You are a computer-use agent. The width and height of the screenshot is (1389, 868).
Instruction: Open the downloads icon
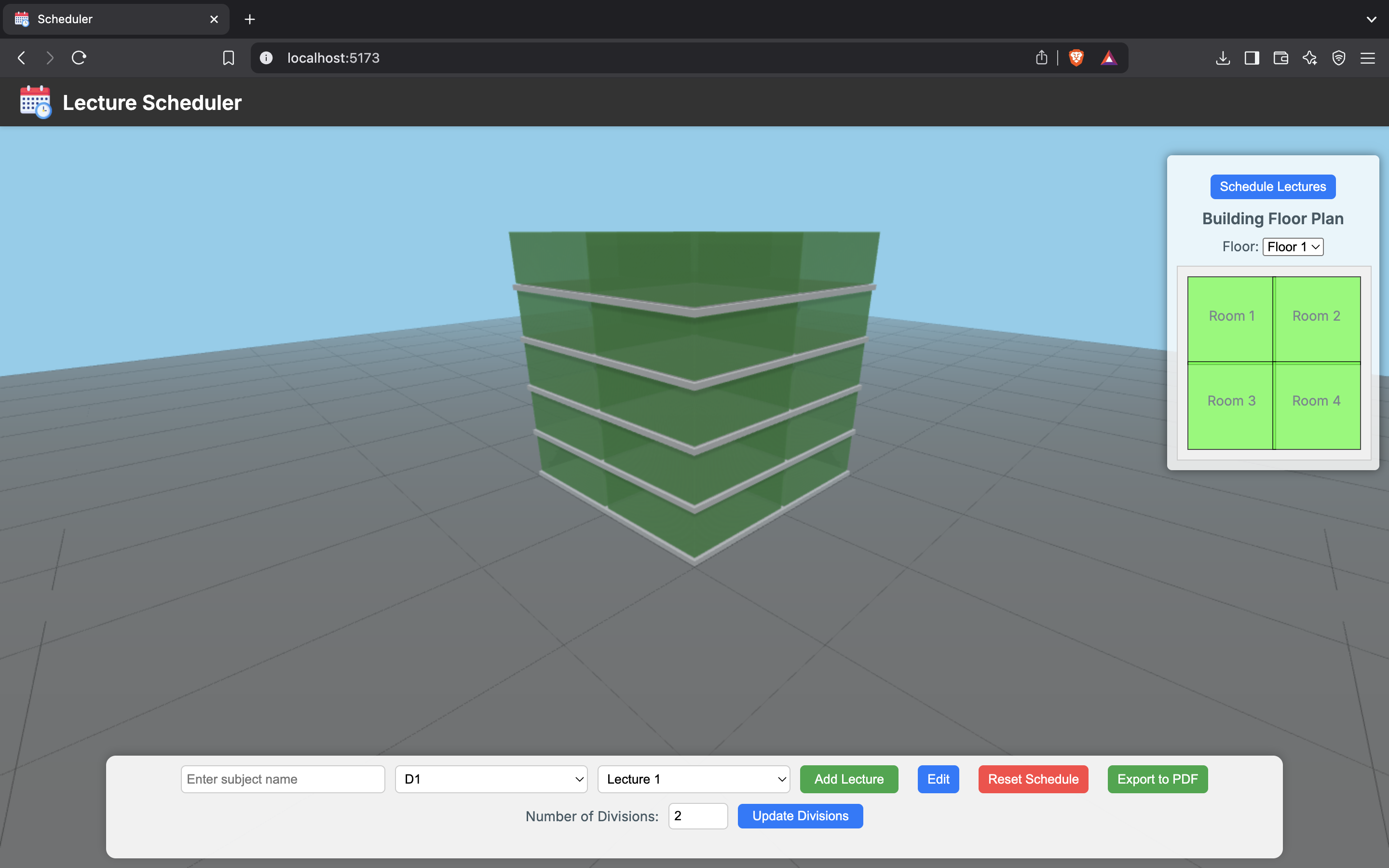point(1223,58)
